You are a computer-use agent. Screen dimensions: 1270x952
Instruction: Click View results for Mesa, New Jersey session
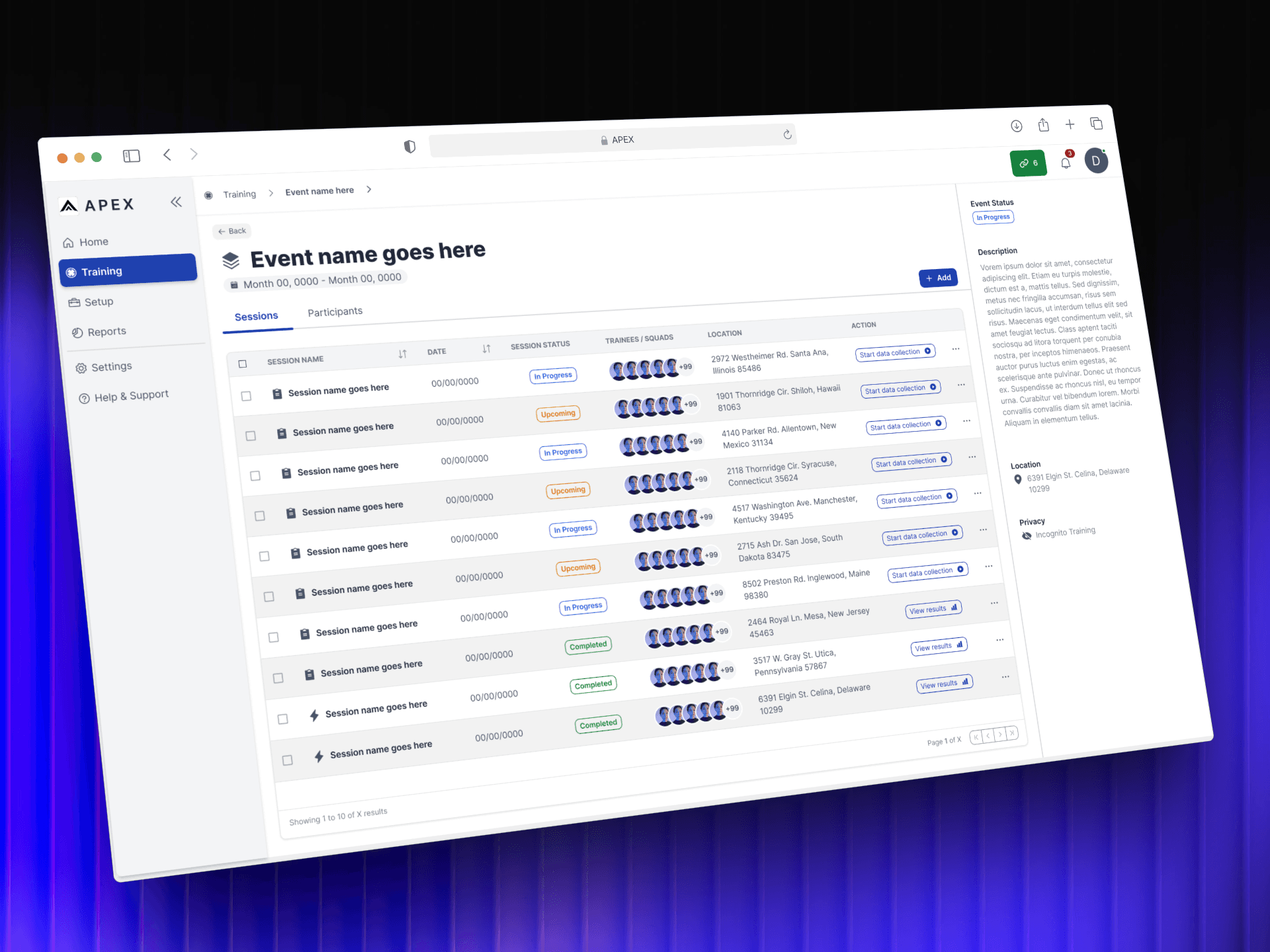pyautogui.click(x=933, y=609)
